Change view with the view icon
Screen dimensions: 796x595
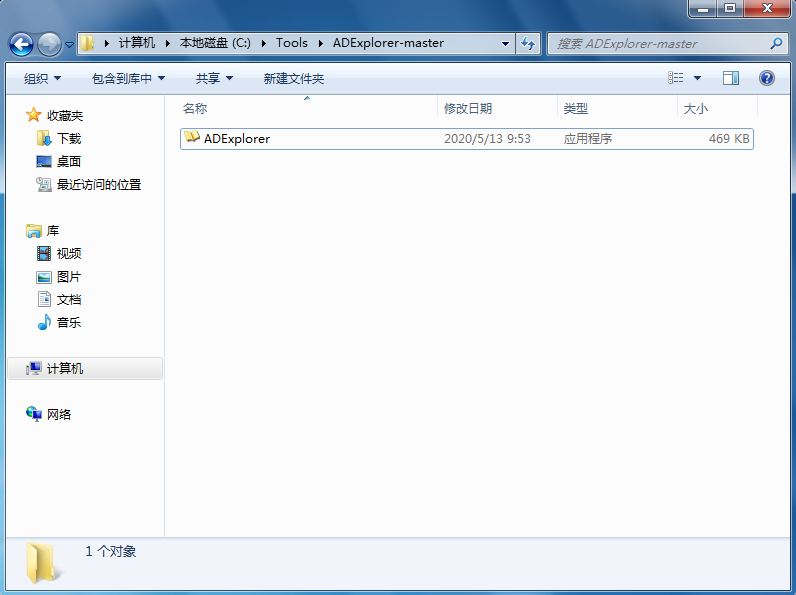coord(676,78)
